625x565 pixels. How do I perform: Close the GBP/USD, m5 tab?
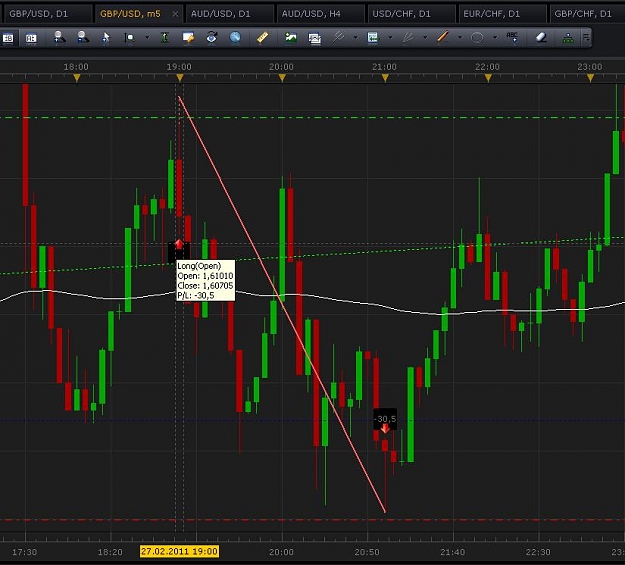pos(175,14)
